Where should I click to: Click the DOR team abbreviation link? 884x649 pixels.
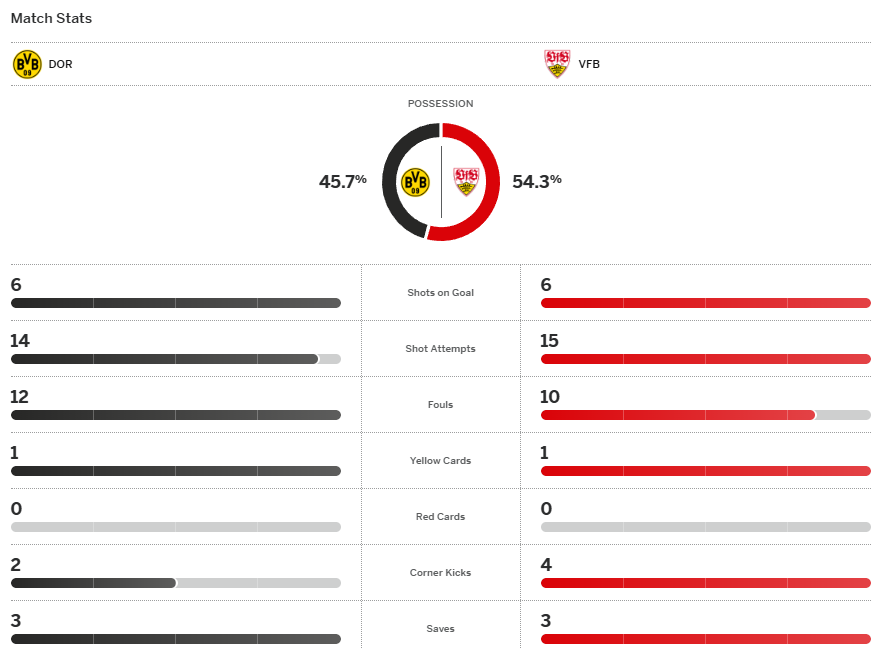point(60,65)
